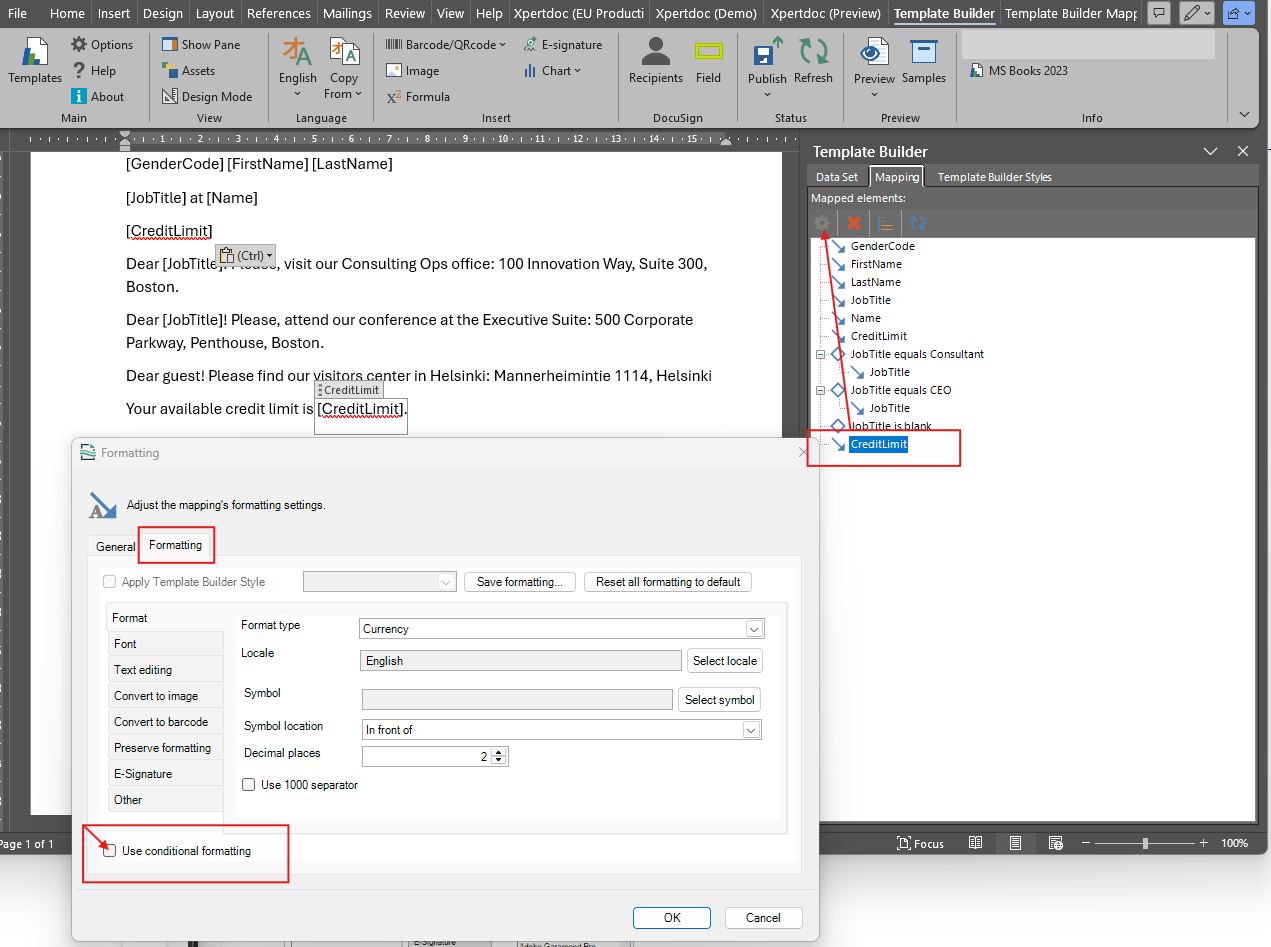Increase Decimal places with the up arrow
Image resolution: width=1271 pixels, height=947 pixels.
pyautogui.click(x=500, y=752)
